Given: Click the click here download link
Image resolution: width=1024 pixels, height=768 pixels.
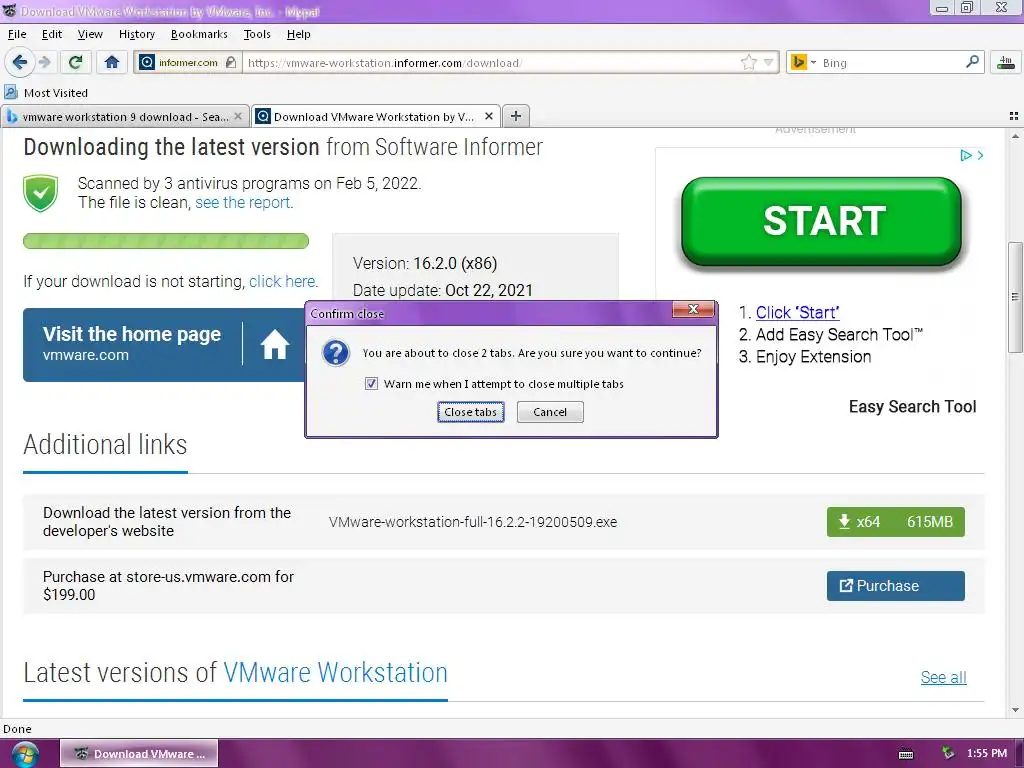Looking at the screenshot, I should (x=283, y=281).
